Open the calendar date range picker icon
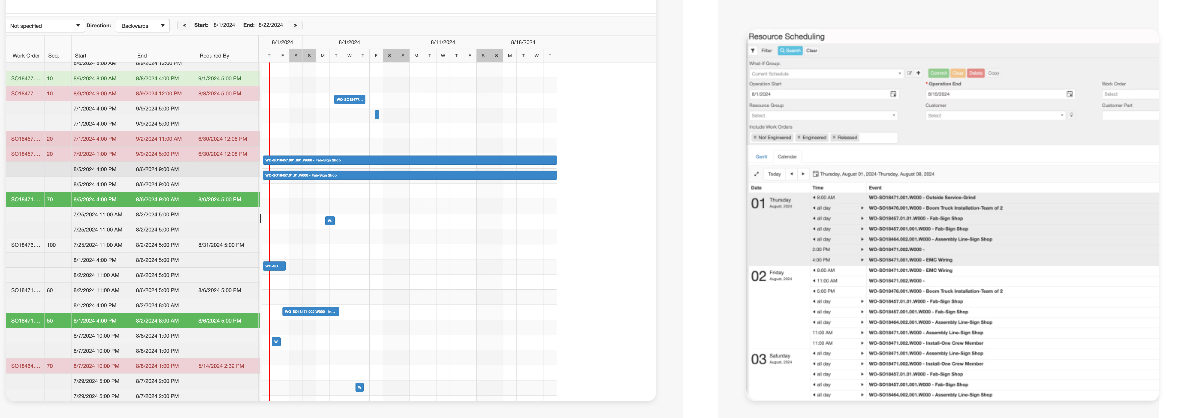 coord(815,174)
